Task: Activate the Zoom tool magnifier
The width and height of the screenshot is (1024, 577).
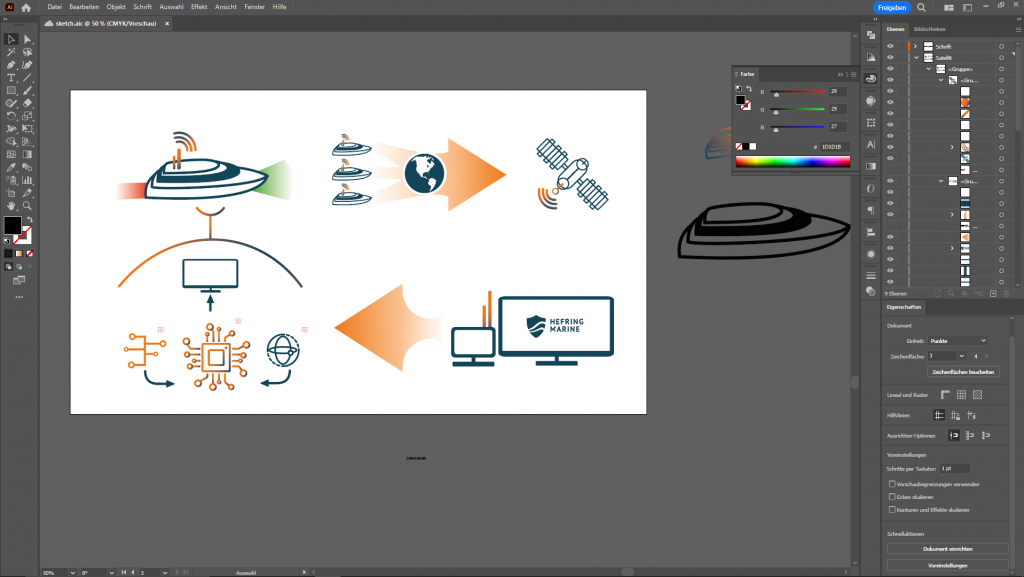Action: [x=27, y=204]
